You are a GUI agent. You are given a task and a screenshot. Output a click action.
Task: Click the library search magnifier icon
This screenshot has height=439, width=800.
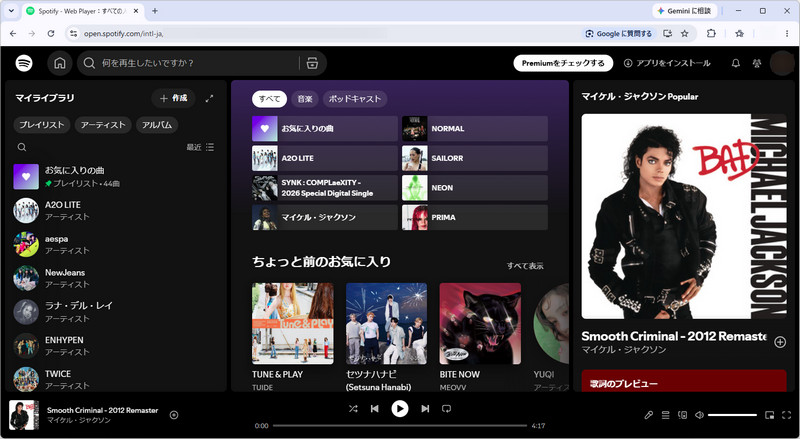22,147
